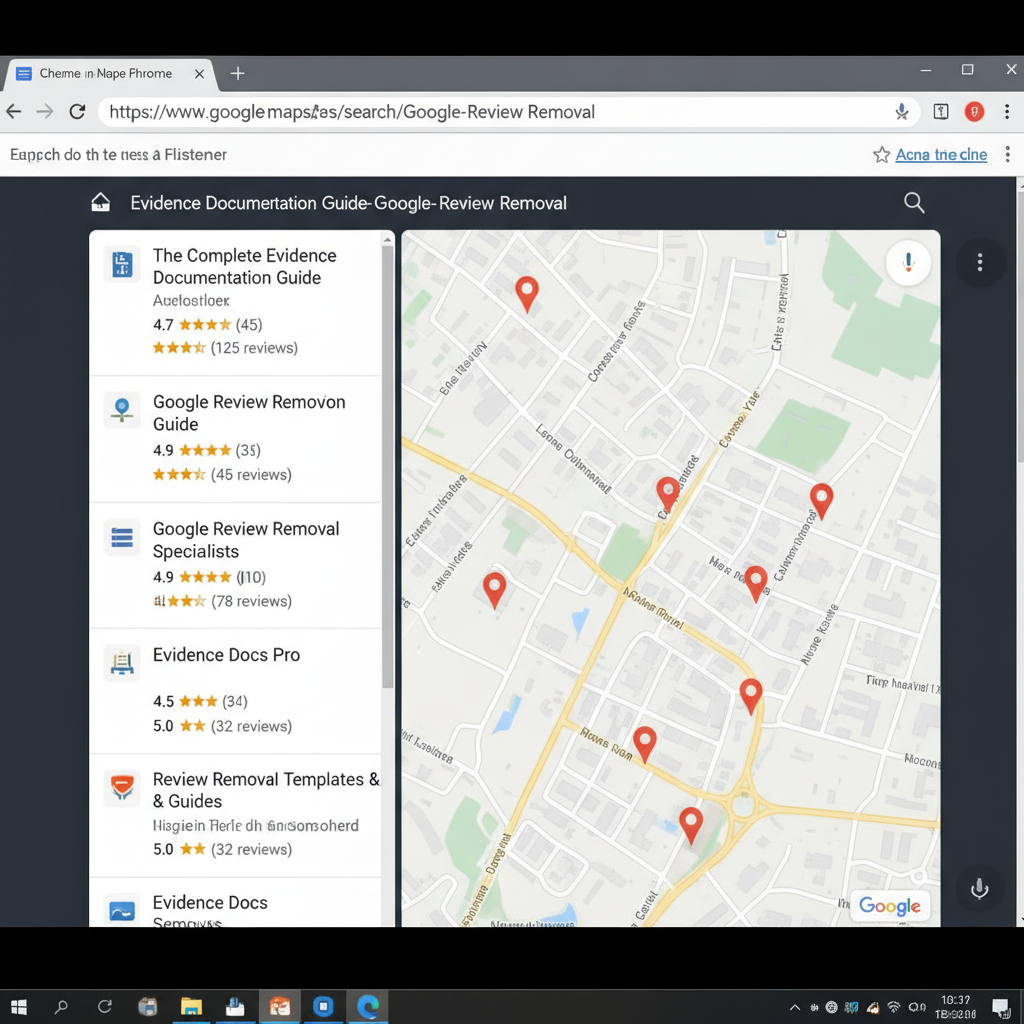Screen dimensions: 1024x1024
Task: Click the browser back arrow
Action: tap(14, 112)
